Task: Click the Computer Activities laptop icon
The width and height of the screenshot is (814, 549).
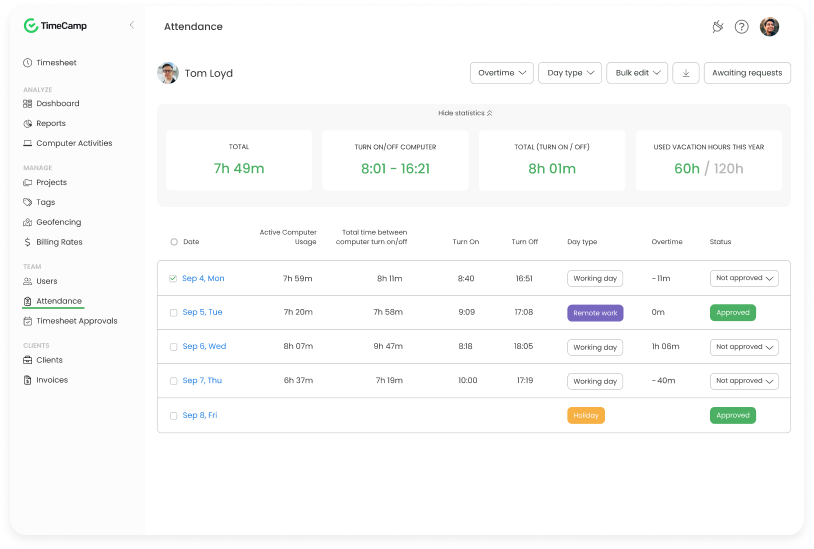Action: [28, 143]
